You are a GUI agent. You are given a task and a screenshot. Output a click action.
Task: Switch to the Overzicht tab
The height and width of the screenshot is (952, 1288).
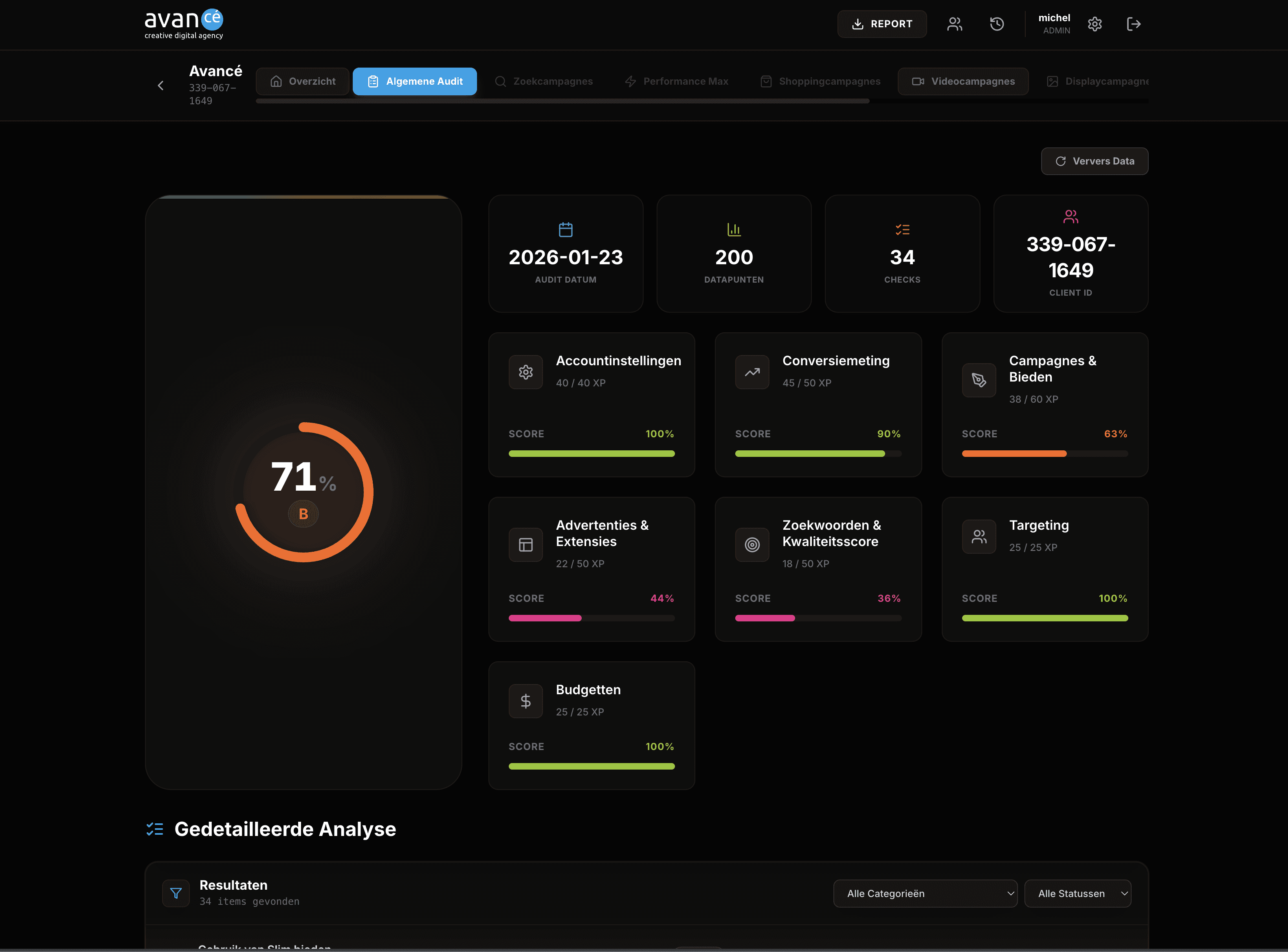click(303, 81)
